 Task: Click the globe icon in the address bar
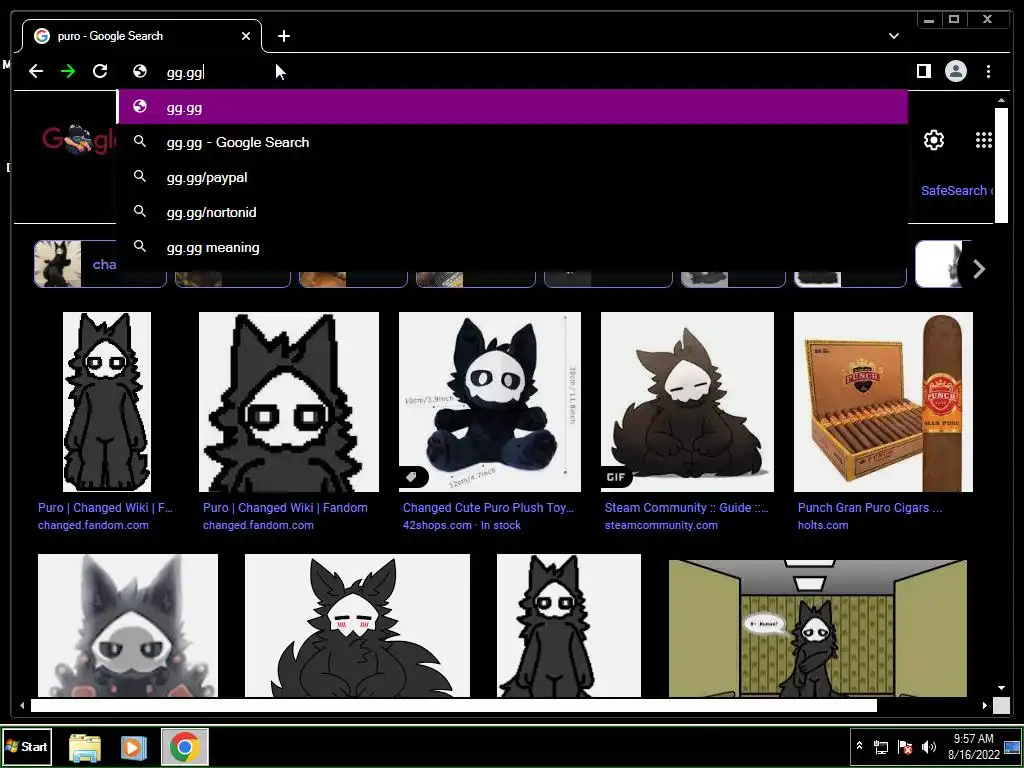click(x=140, y=71)
